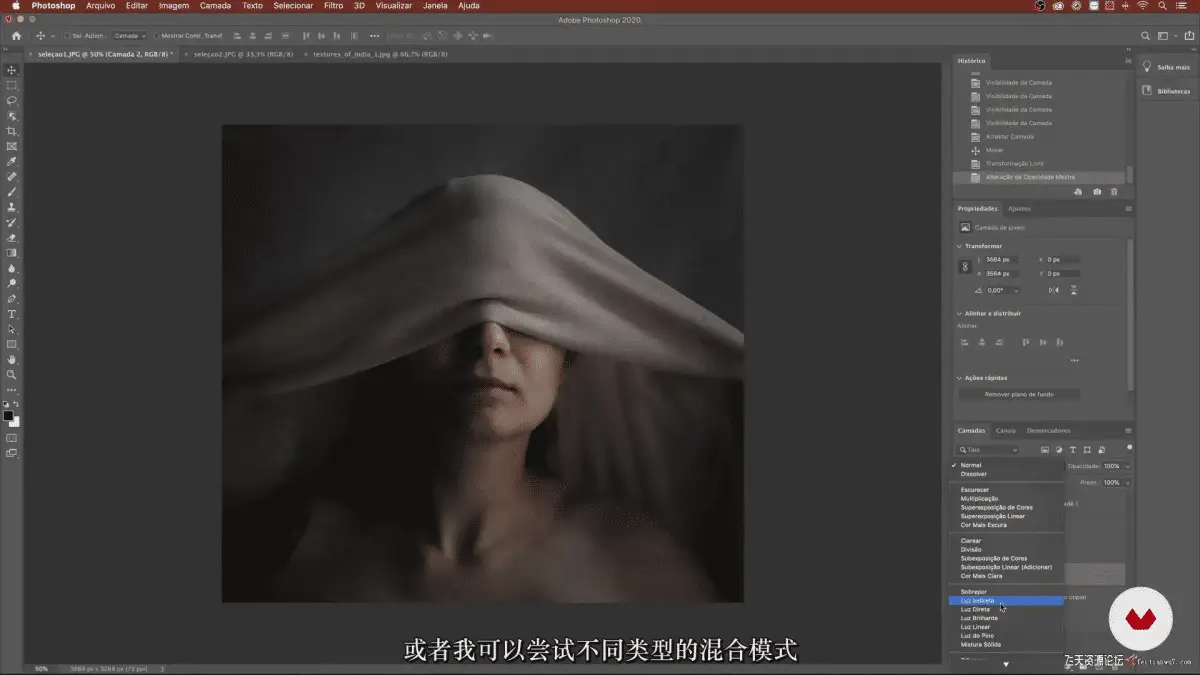
Task: Toggle layer filtering on/off switch
Action: click(1129, 448)
